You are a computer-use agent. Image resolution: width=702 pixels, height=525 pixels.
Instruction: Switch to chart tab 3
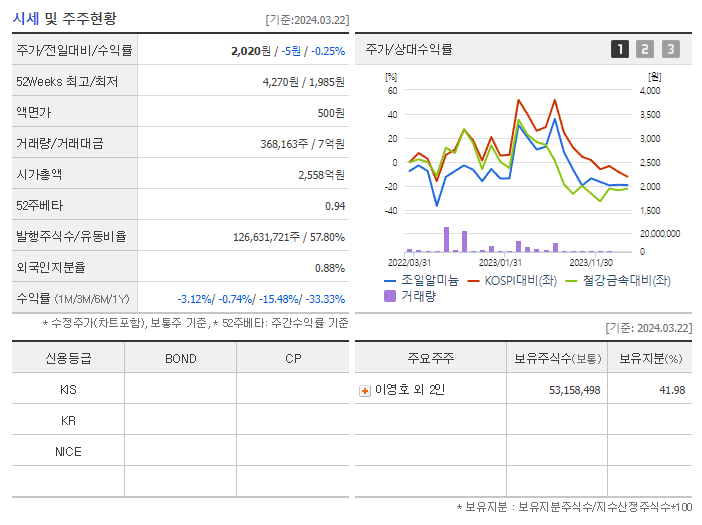[x=671, y=49]
